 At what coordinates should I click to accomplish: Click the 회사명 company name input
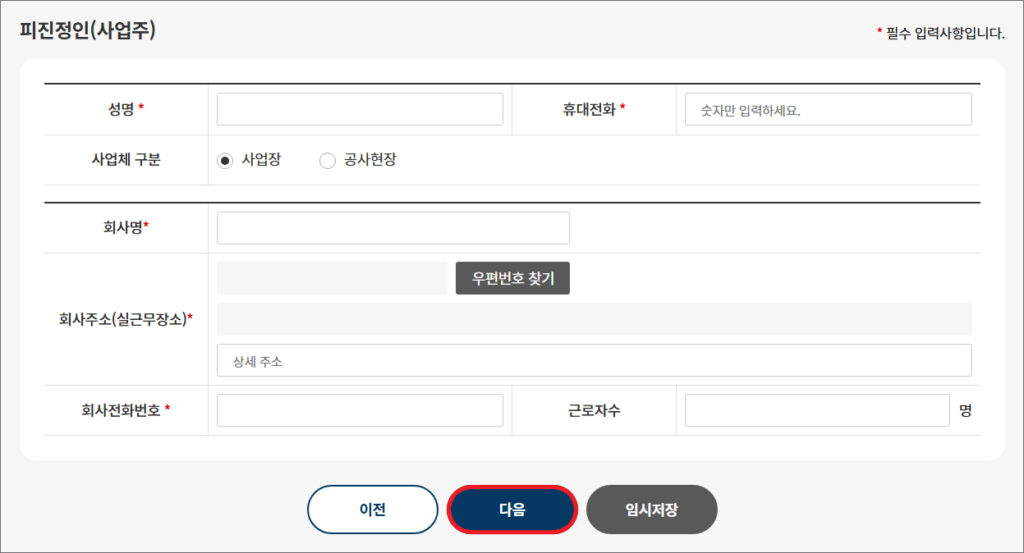pyautogui.click(x=393, y=228)
